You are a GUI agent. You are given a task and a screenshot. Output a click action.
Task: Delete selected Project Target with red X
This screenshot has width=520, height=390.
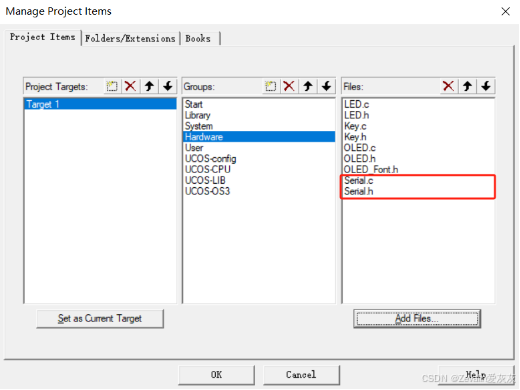pyautogui.click(x=130, y=86)
